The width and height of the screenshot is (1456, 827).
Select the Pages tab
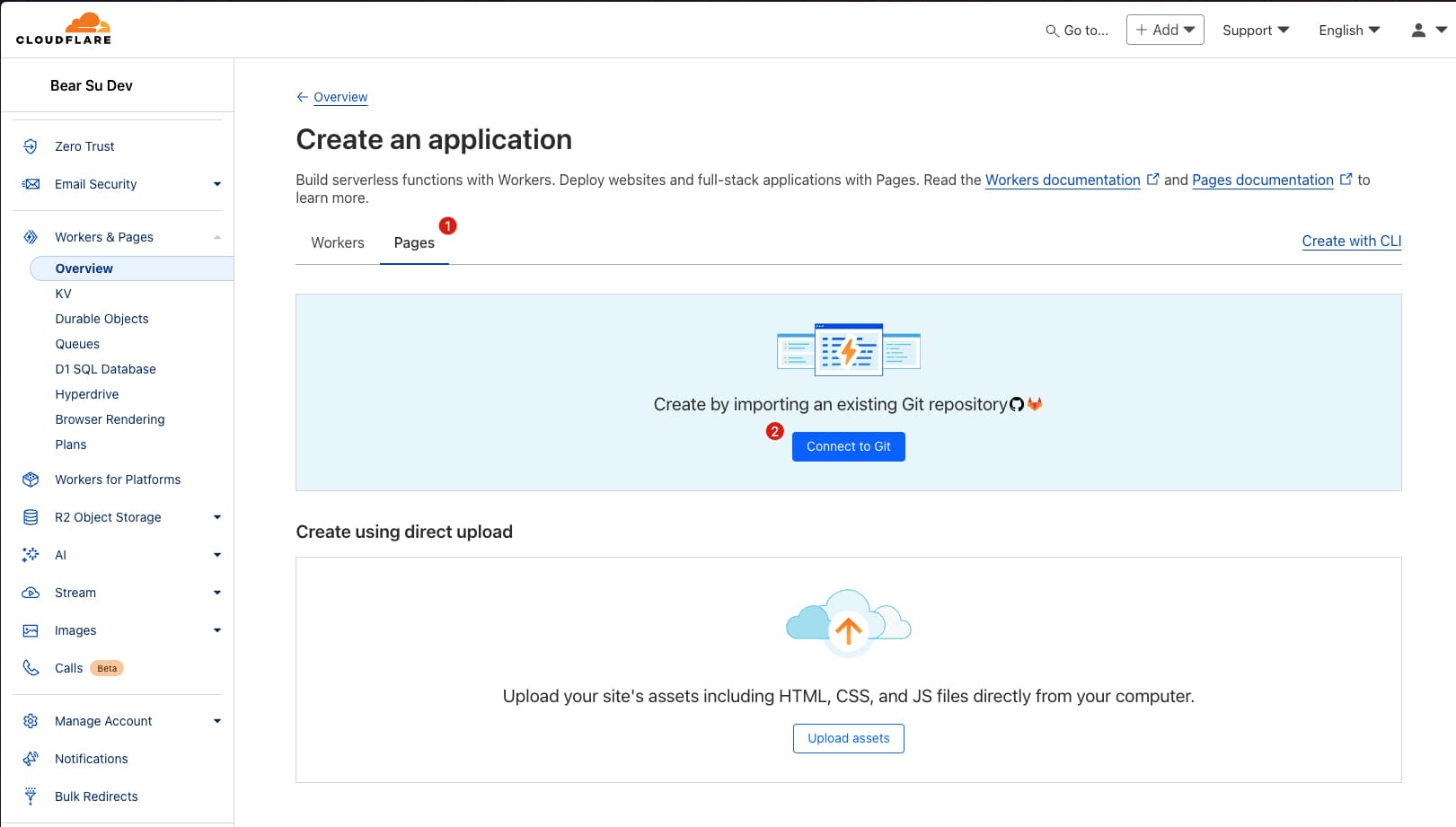(414, 242)
